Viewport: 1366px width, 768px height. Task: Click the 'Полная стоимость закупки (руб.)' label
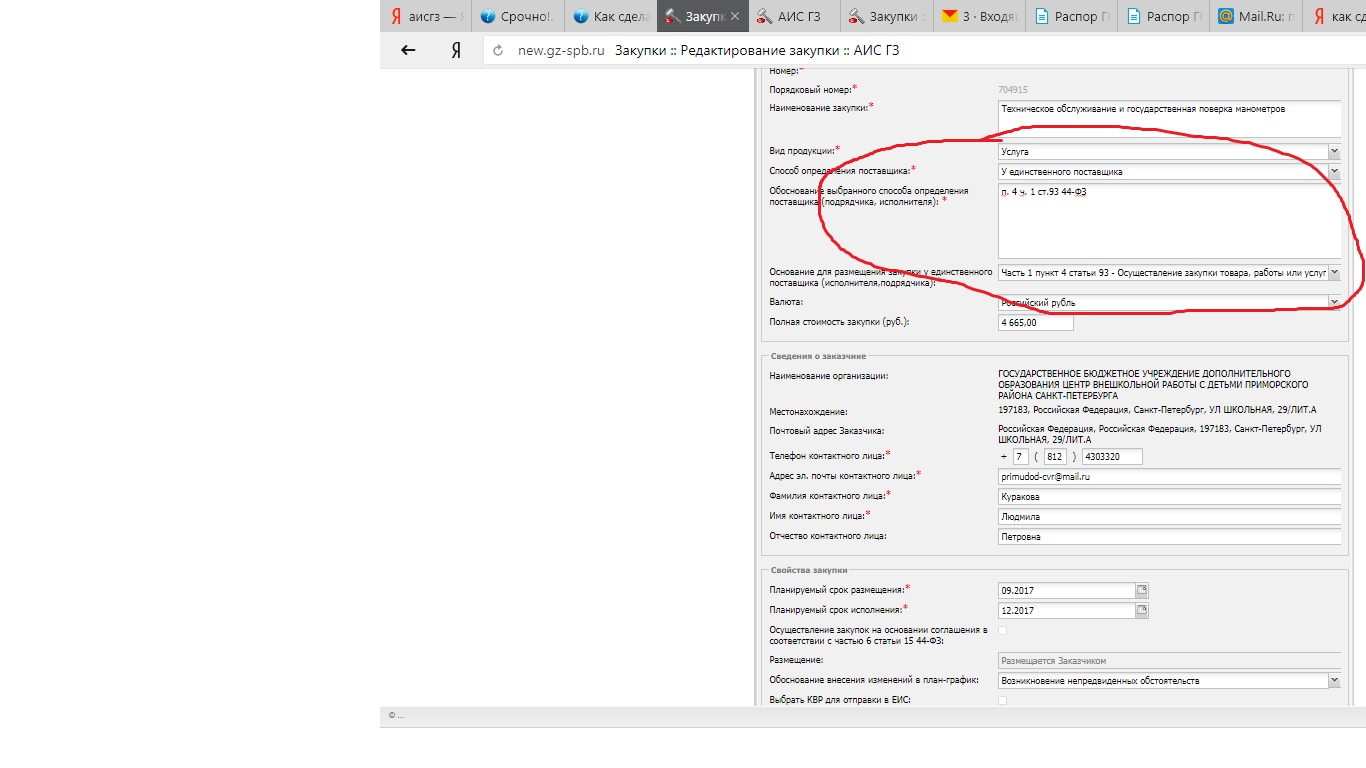pyautogui.click(x=840, y=322)
